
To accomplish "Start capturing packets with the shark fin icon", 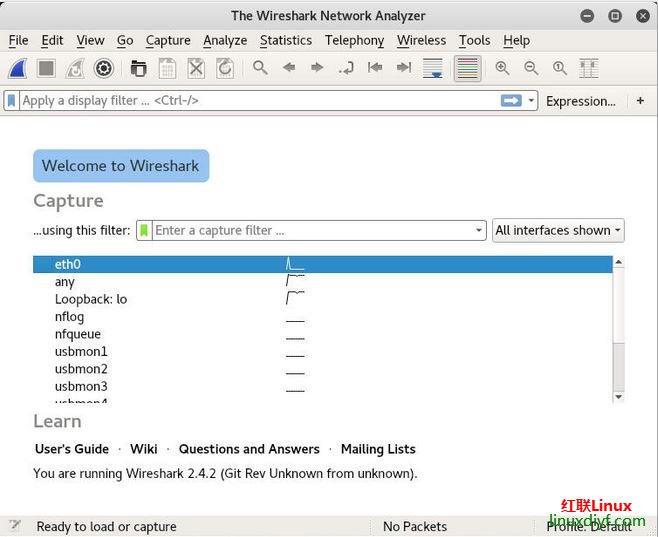I will (18, 68).
